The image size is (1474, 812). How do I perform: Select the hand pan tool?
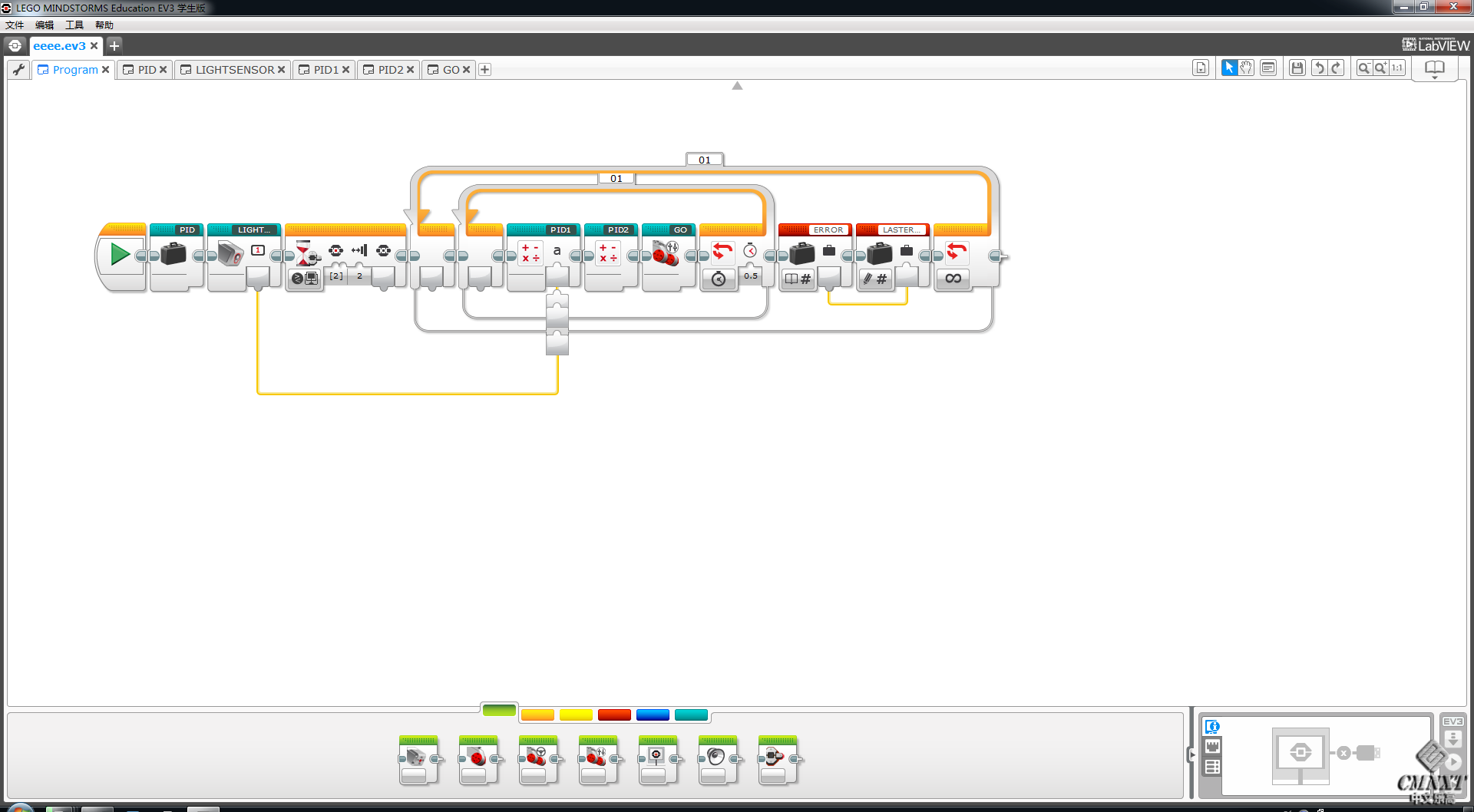[x=1246, y=68]
